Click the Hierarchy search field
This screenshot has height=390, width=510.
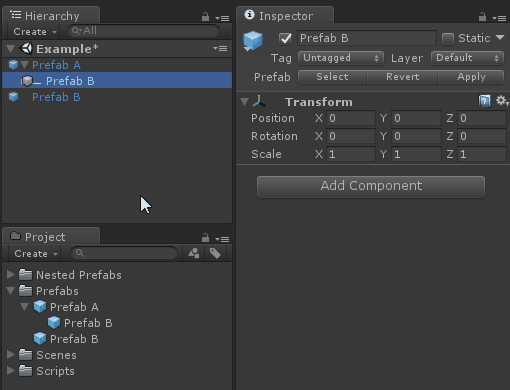pos(143,31)
